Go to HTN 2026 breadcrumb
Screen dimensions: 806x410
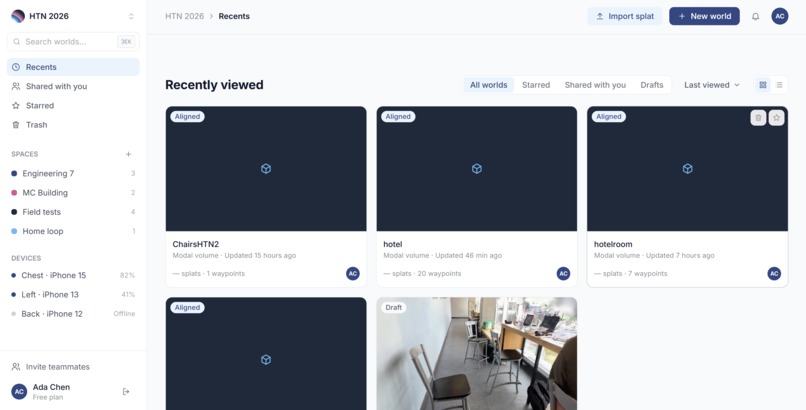185,16
